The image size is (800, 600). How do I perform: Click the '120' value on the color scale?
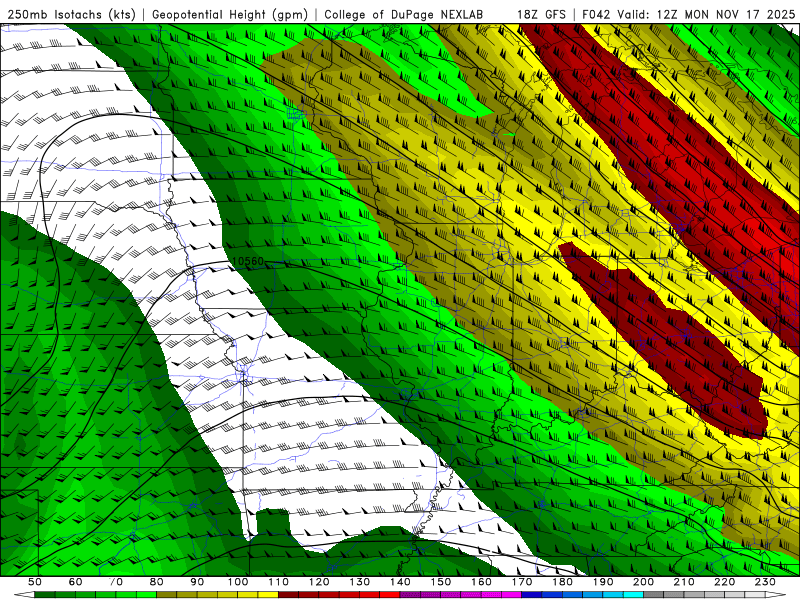coord(319,582)
